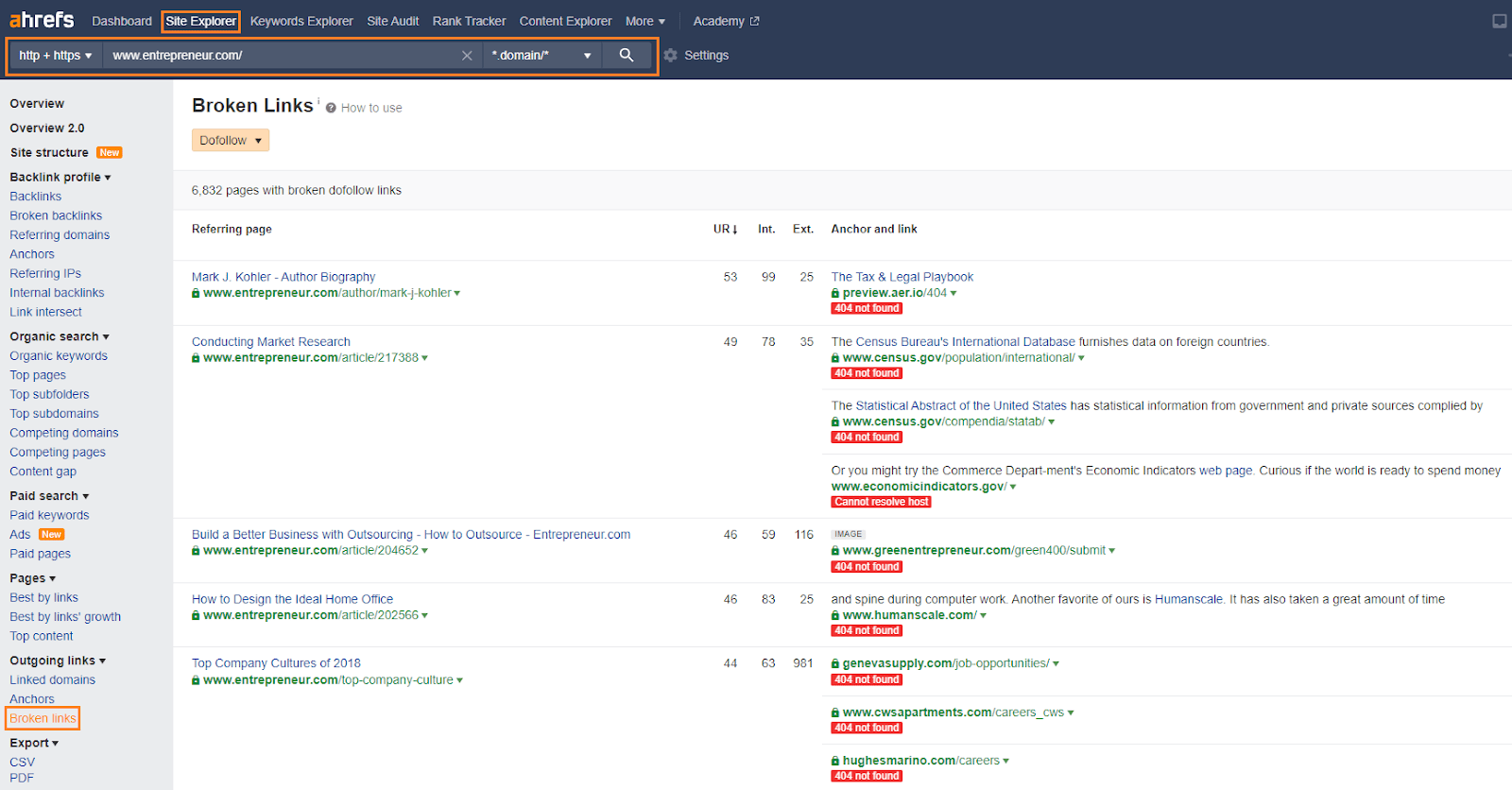Screen dimensions: 1512x790
Task: Open Conducting Market Research page
Action: 271,342
